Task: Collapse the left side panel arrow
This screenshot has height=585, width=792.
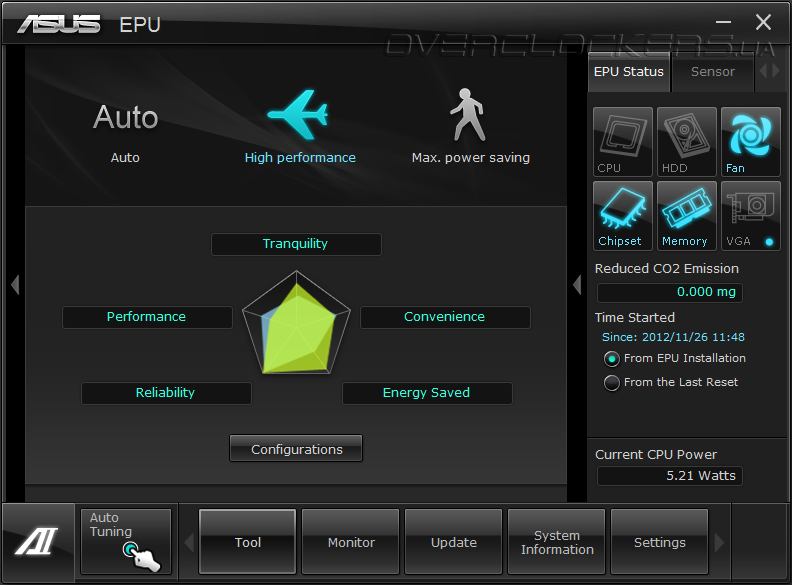Action: pyautogui.click(x=15, y=284)
